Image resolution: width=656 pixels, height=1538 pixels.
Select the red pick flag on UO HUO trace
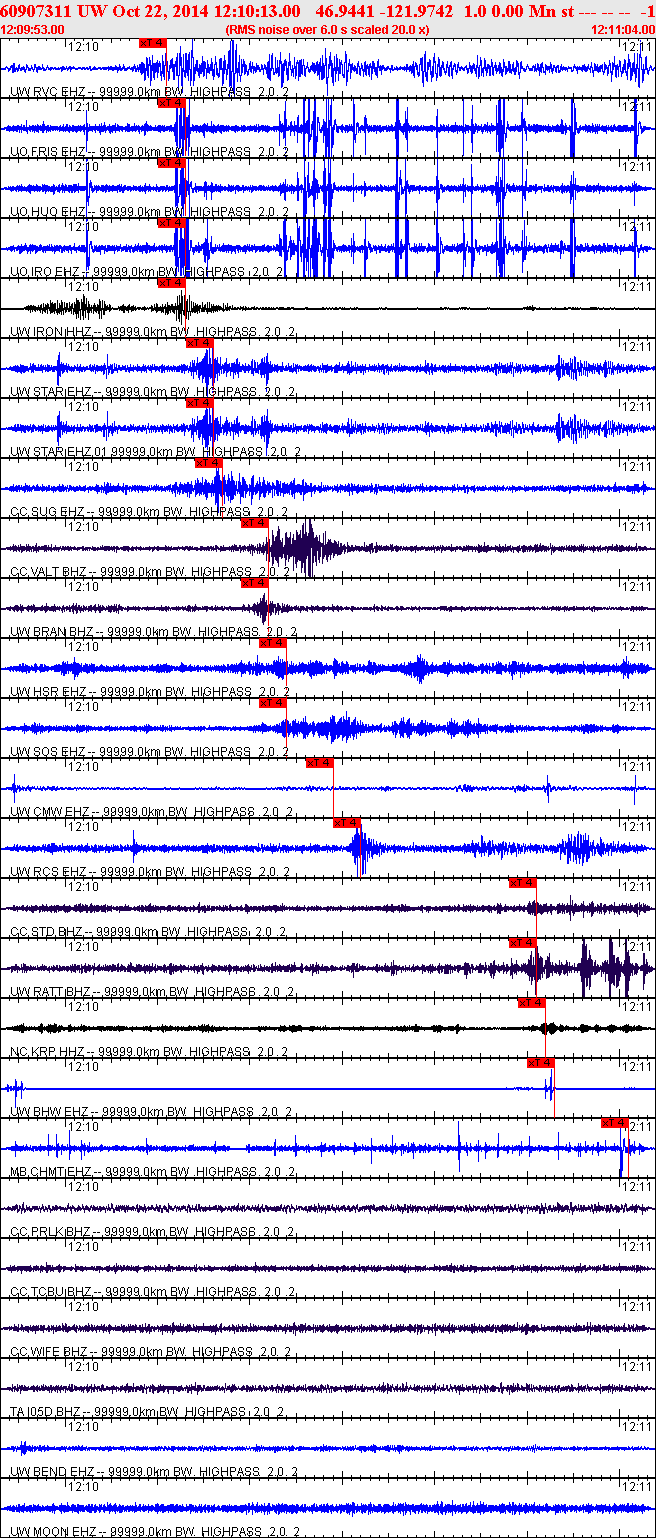pyautogui.click(x=172, y=163)
